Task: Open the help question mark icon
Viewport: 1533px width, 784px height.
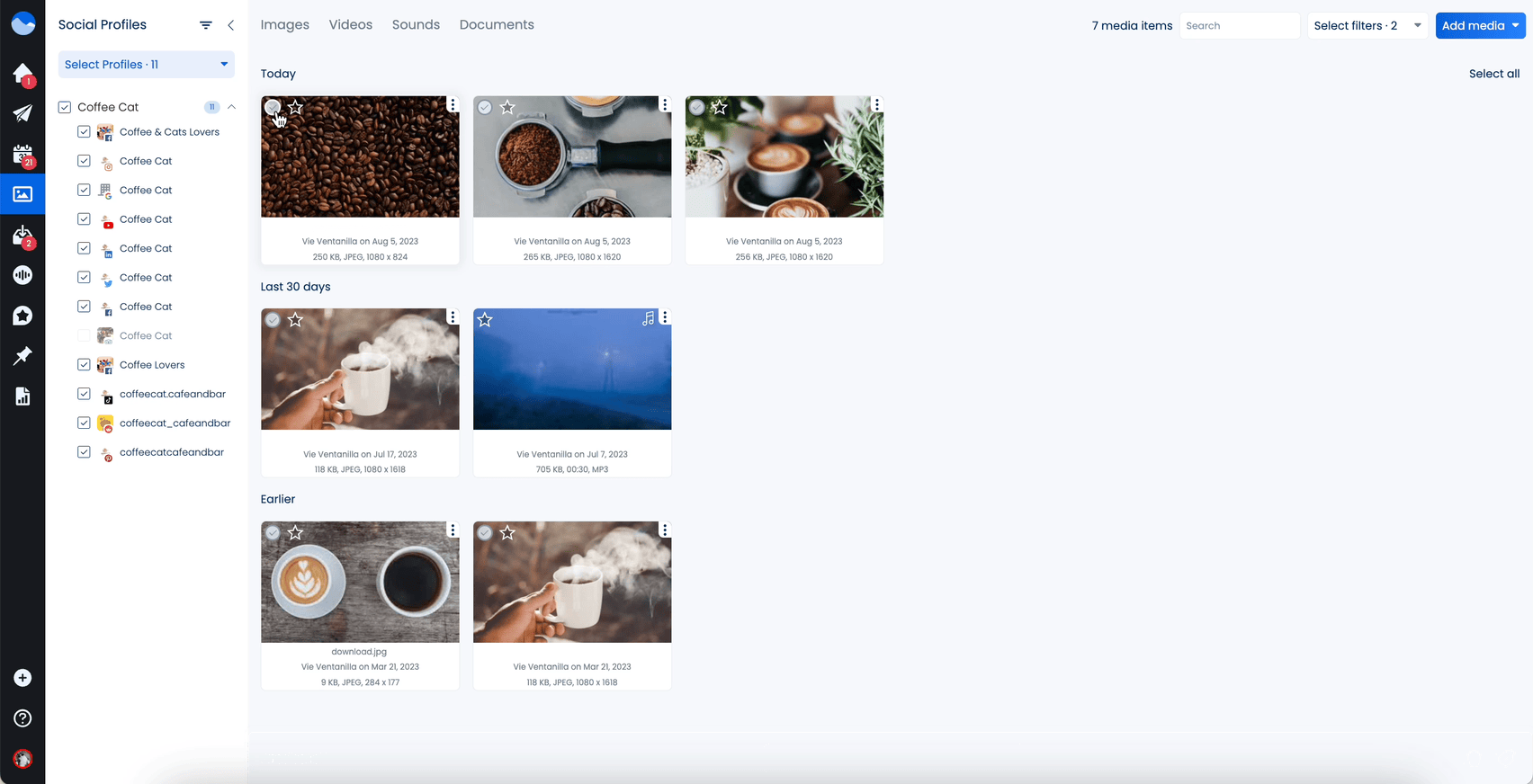Action: point(22,718)
